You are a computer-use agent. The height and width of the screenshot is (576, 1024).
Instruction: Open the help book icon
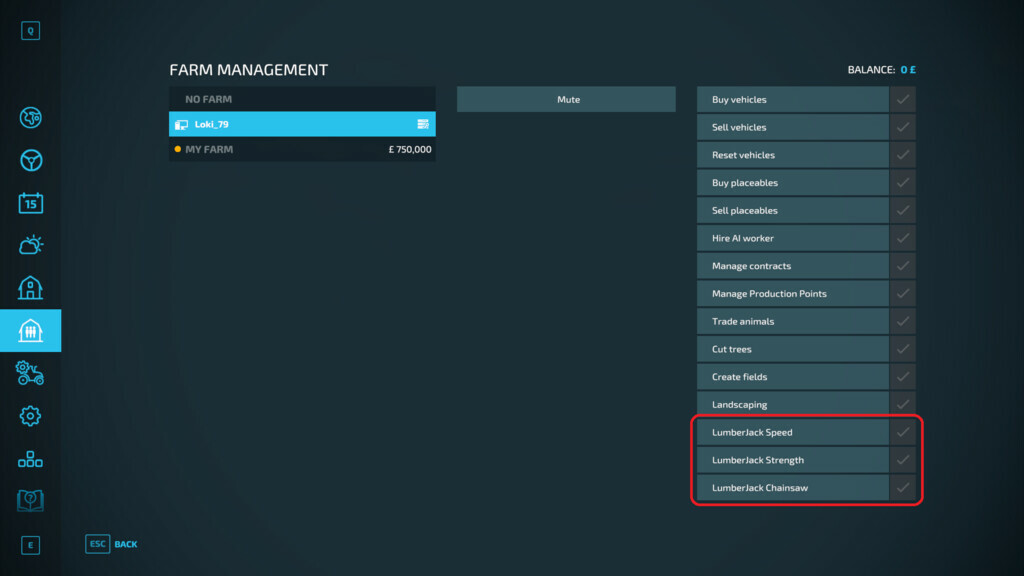tap(30, 500)
